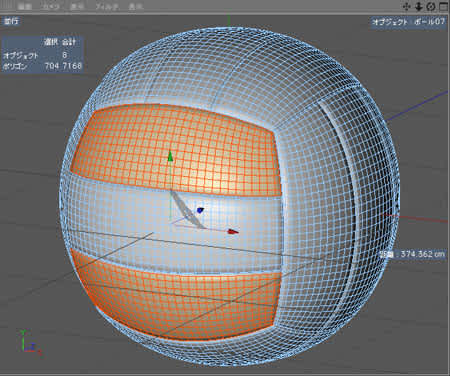The width and height of the screenshot is (450, 376).
Task: Open the menu right after フィルタ
Action: [x=136, y=7]
